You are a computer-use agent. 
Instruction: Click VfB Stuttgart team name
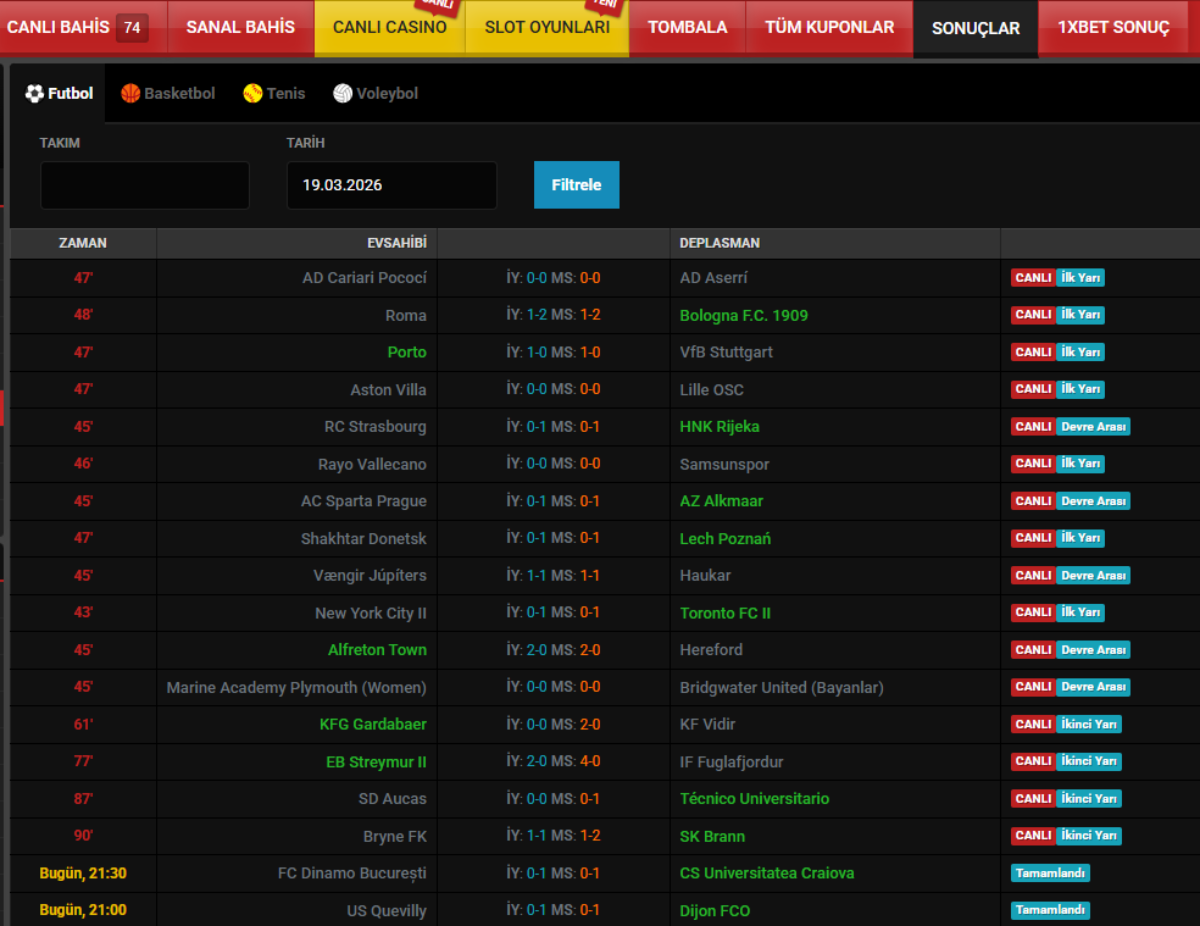pos(726,352)
